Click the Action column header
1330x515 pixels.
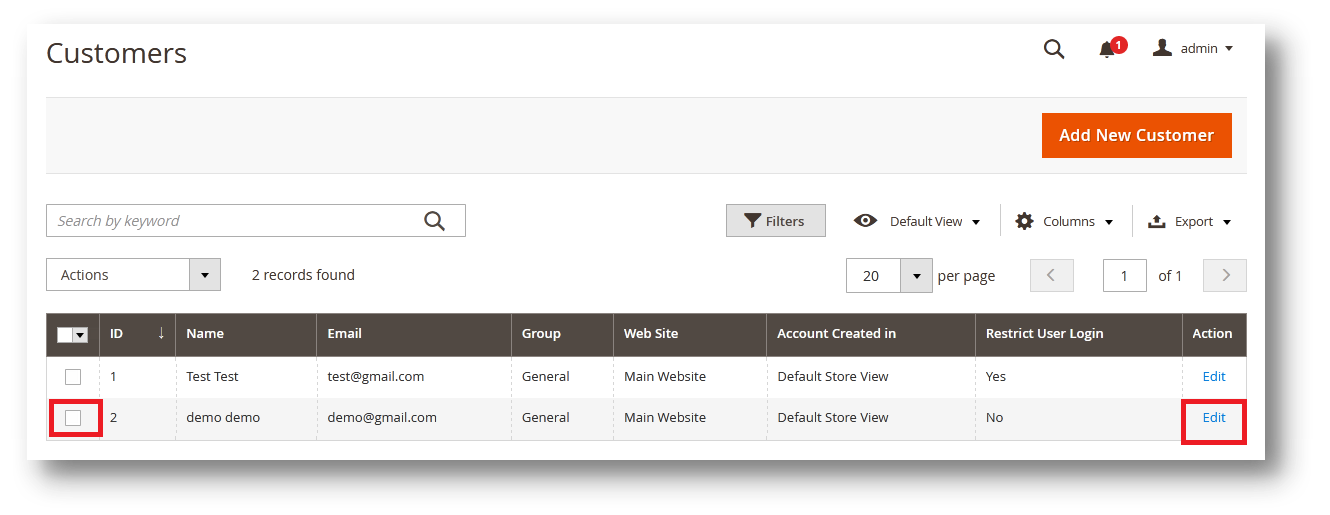click(1212, 334)
